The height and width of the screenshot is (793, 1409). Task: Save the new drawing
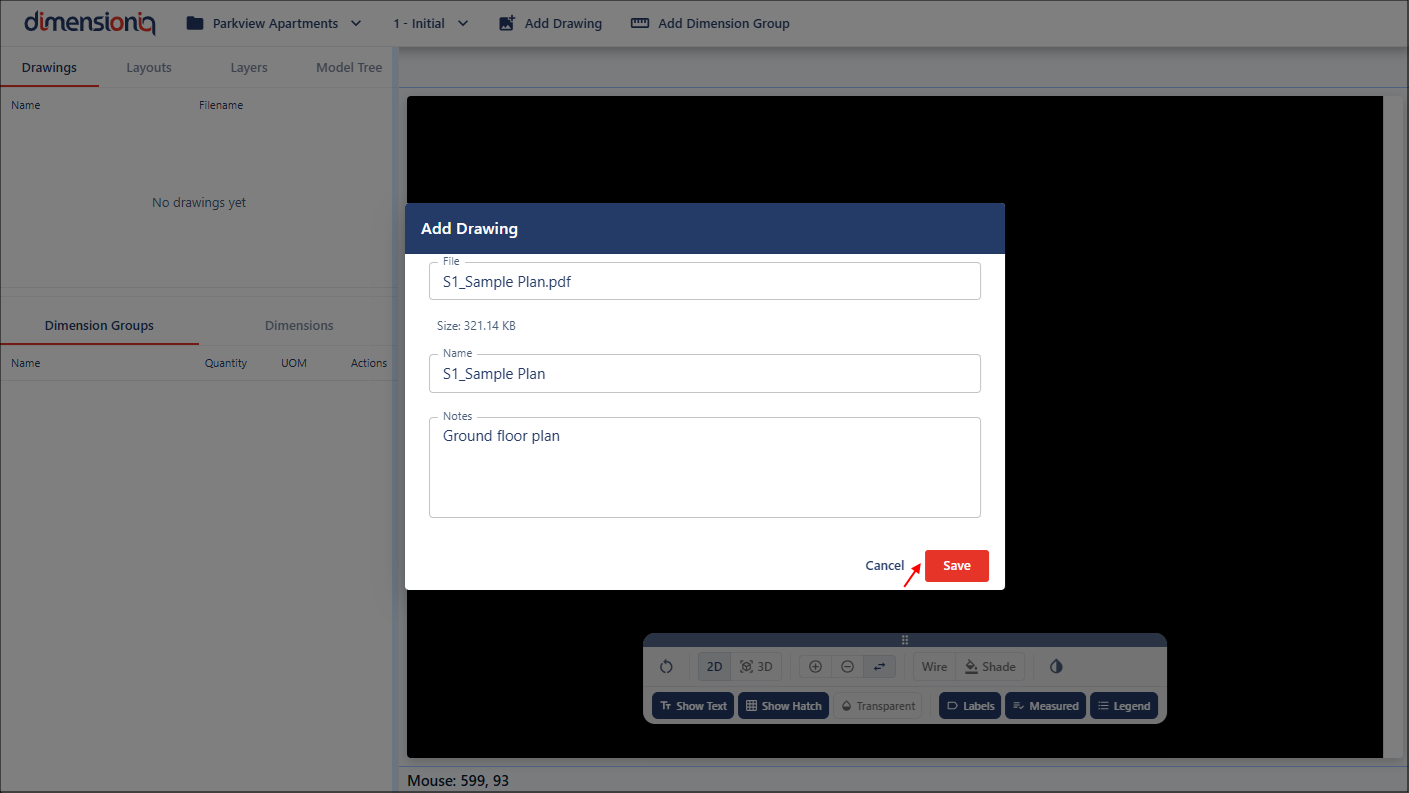[956, 566]
